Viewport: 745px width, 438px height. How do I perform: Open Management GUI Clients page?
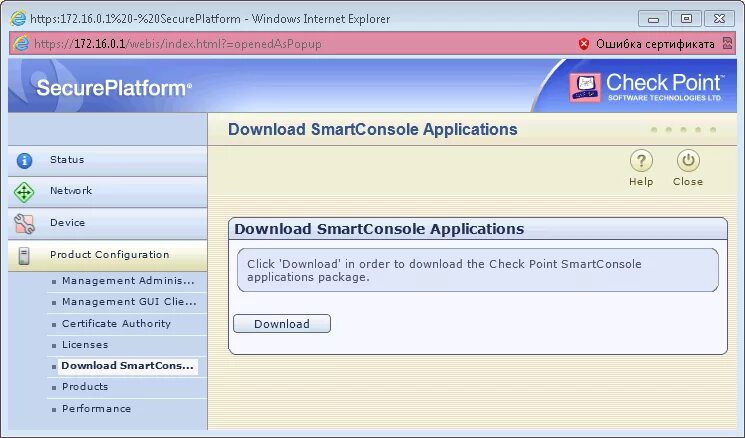[x=129, y=302]
